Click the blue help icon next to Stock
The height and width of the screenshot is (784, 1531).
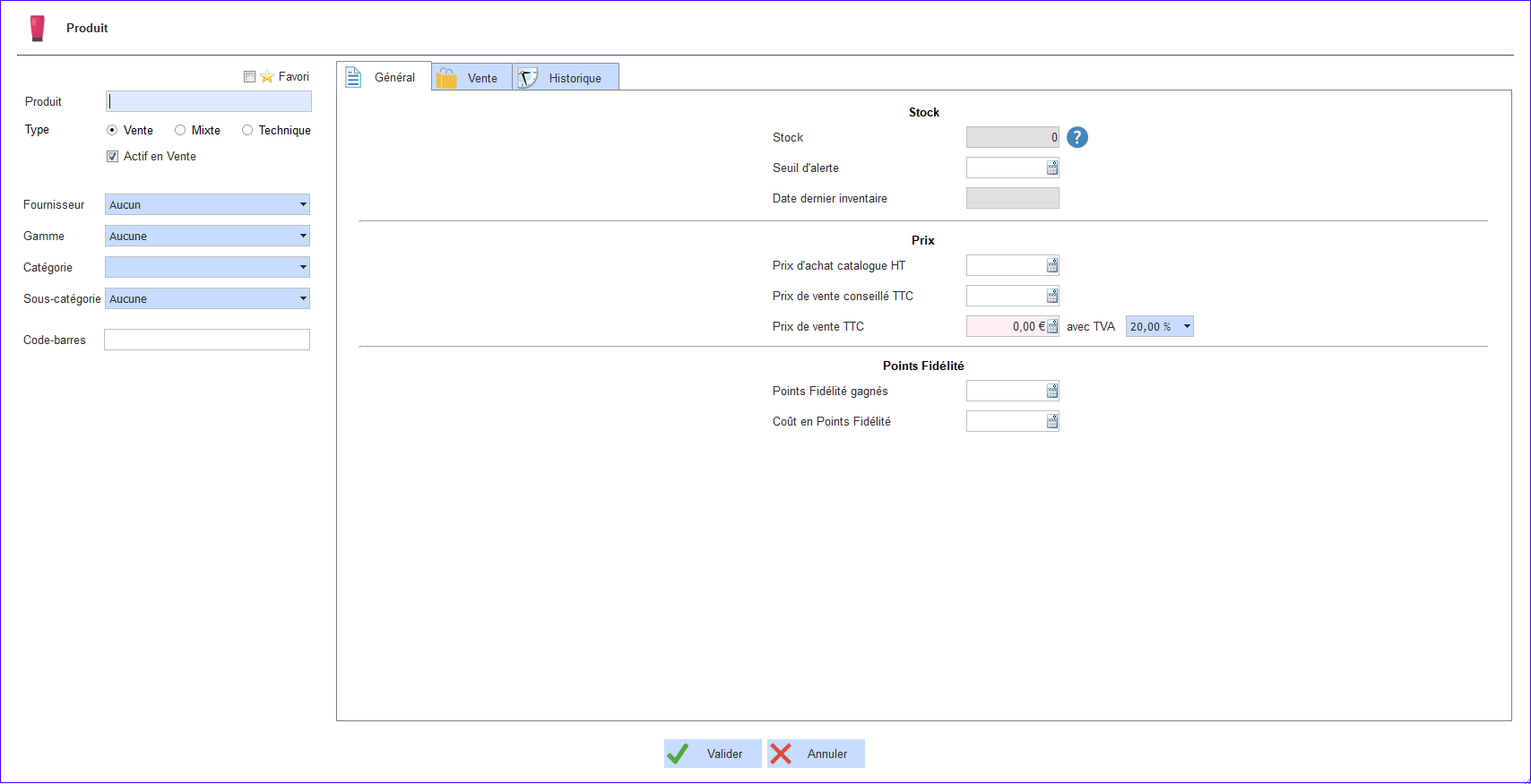[x=1077, y=137]
